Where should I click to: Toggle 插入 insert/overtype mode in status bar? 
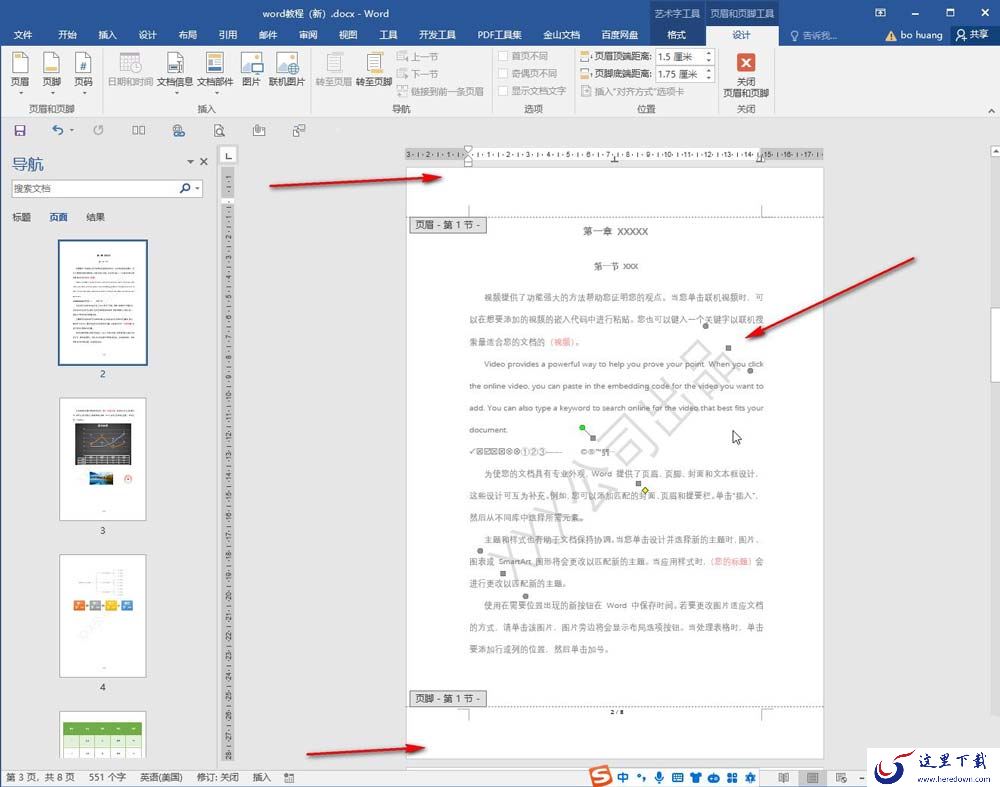pos(261,777)
